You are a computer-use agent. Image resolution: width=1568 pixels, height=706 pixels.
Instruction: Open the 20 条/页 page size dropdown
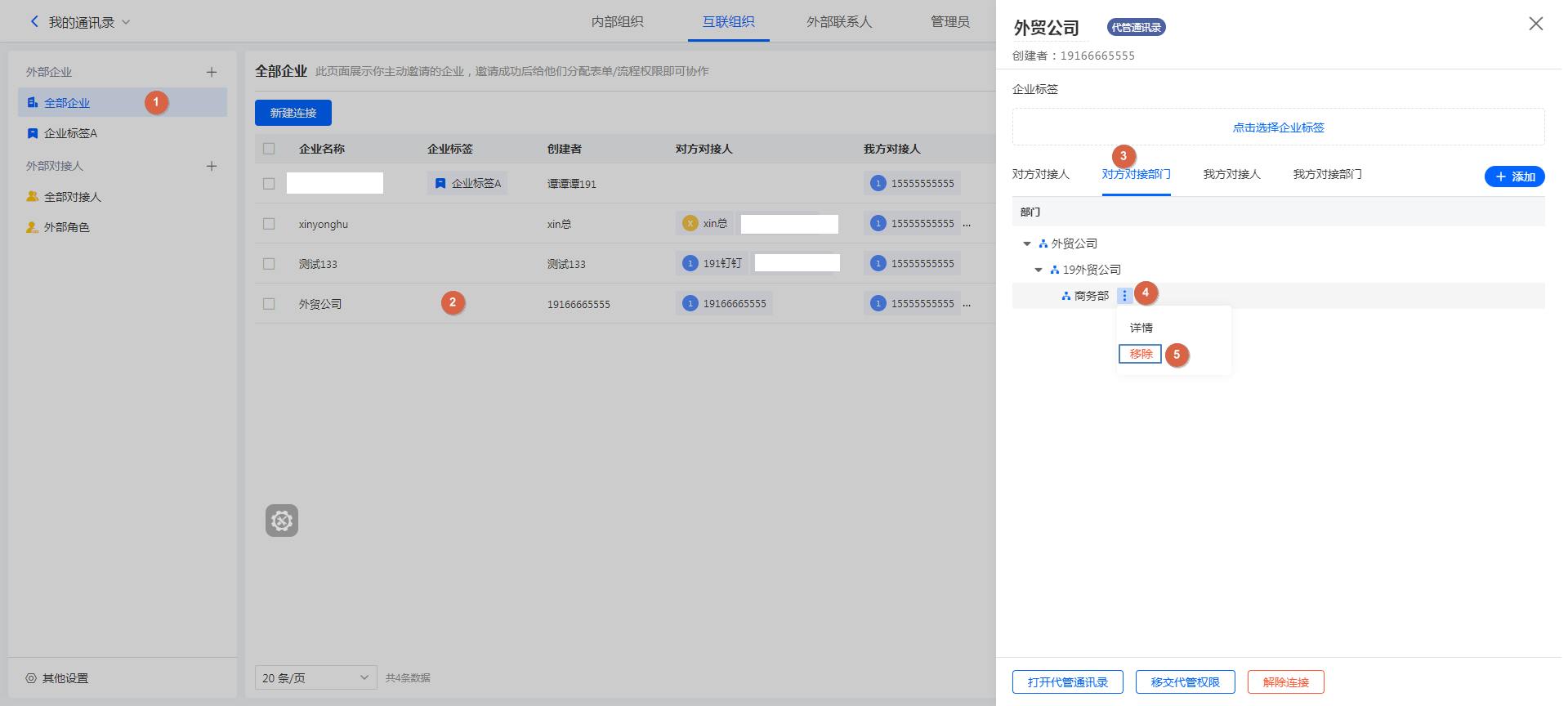pos(315,677)
